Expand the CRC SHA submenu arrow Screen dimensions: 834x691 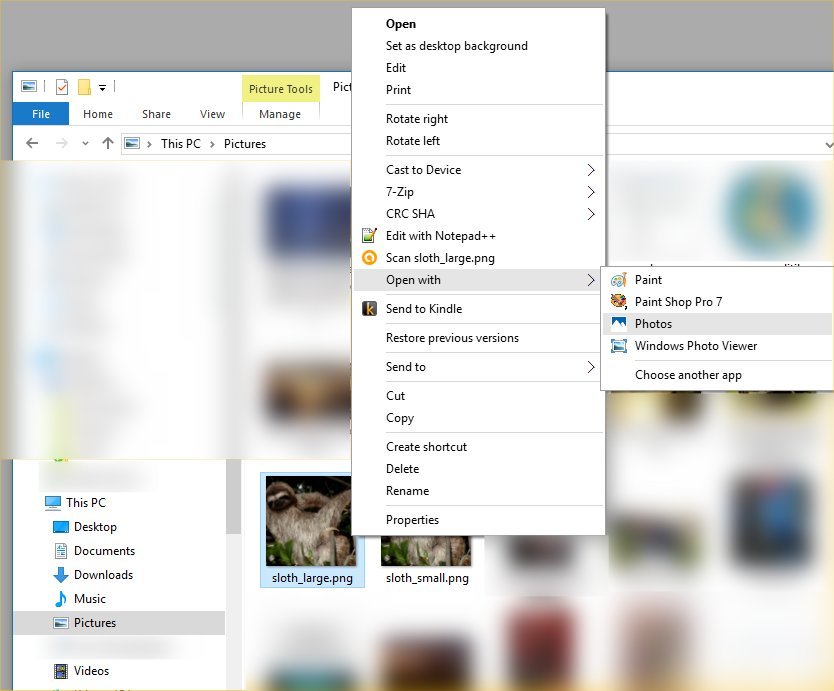click(x=591, y=214)
